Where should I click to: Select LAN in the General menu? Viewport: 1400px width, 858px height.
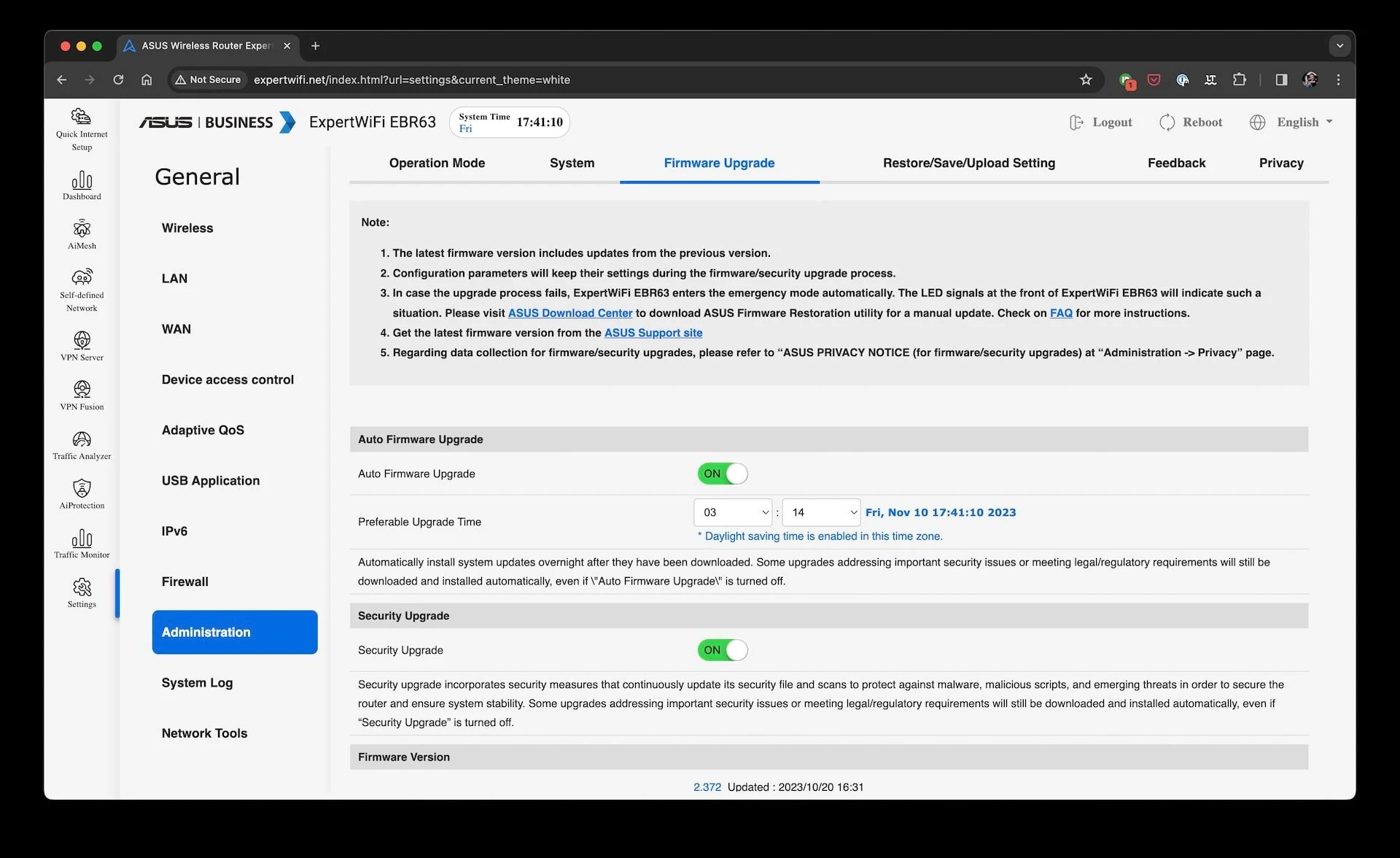174,279
